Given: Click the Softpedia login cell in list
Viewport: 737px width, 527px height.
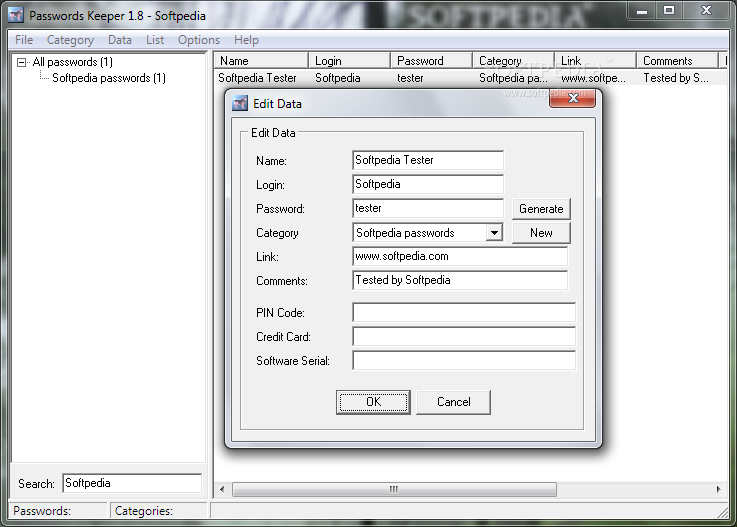Looking at the screenshot, I should (x=337, y=78).
